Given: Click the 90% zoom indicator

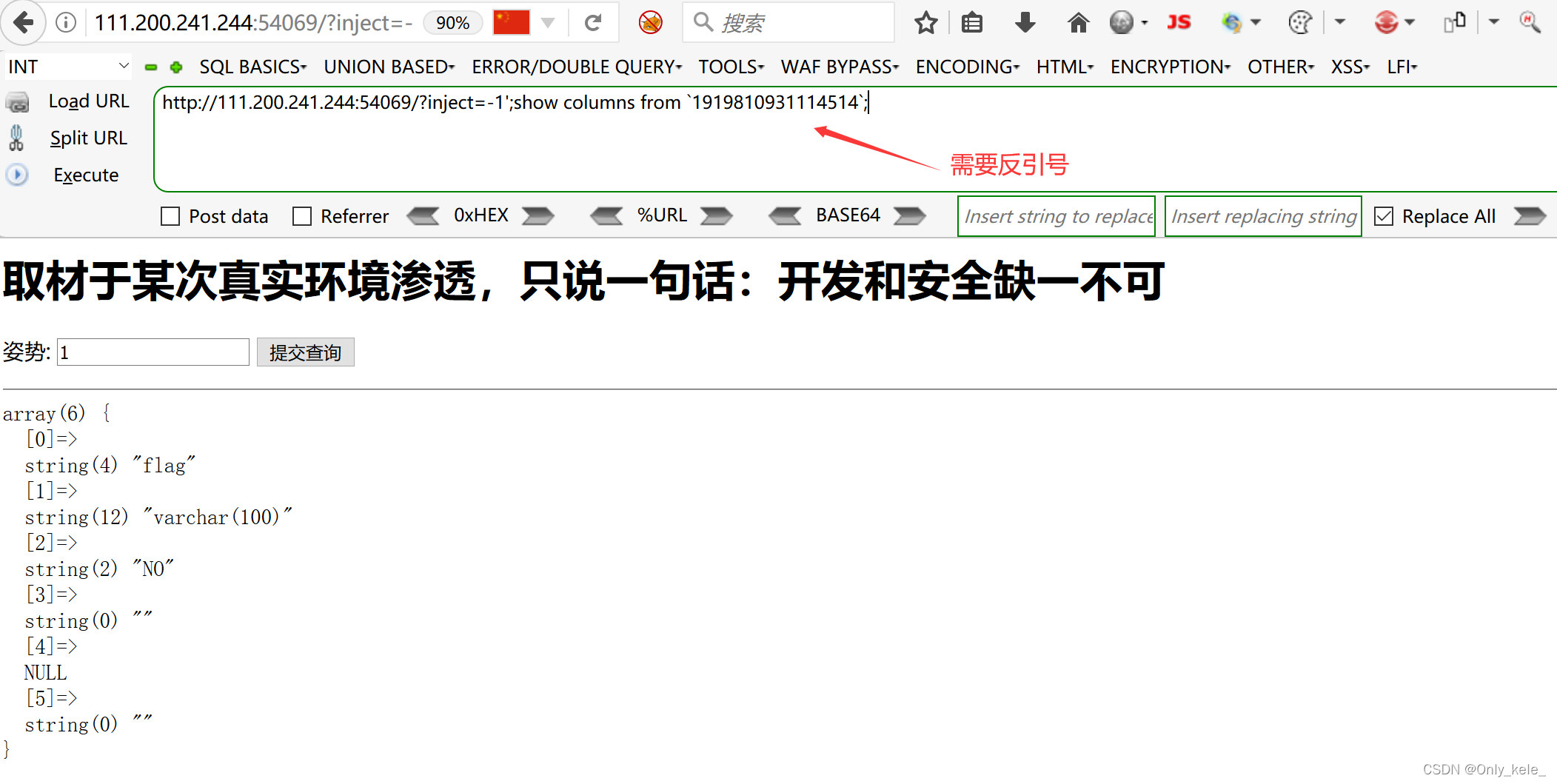Looking at the screenshot, I should (452, 23).
